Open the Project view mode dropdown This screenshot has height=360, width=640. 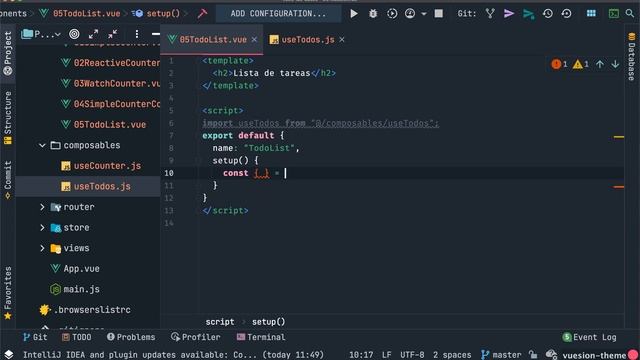tap(41, 34)
